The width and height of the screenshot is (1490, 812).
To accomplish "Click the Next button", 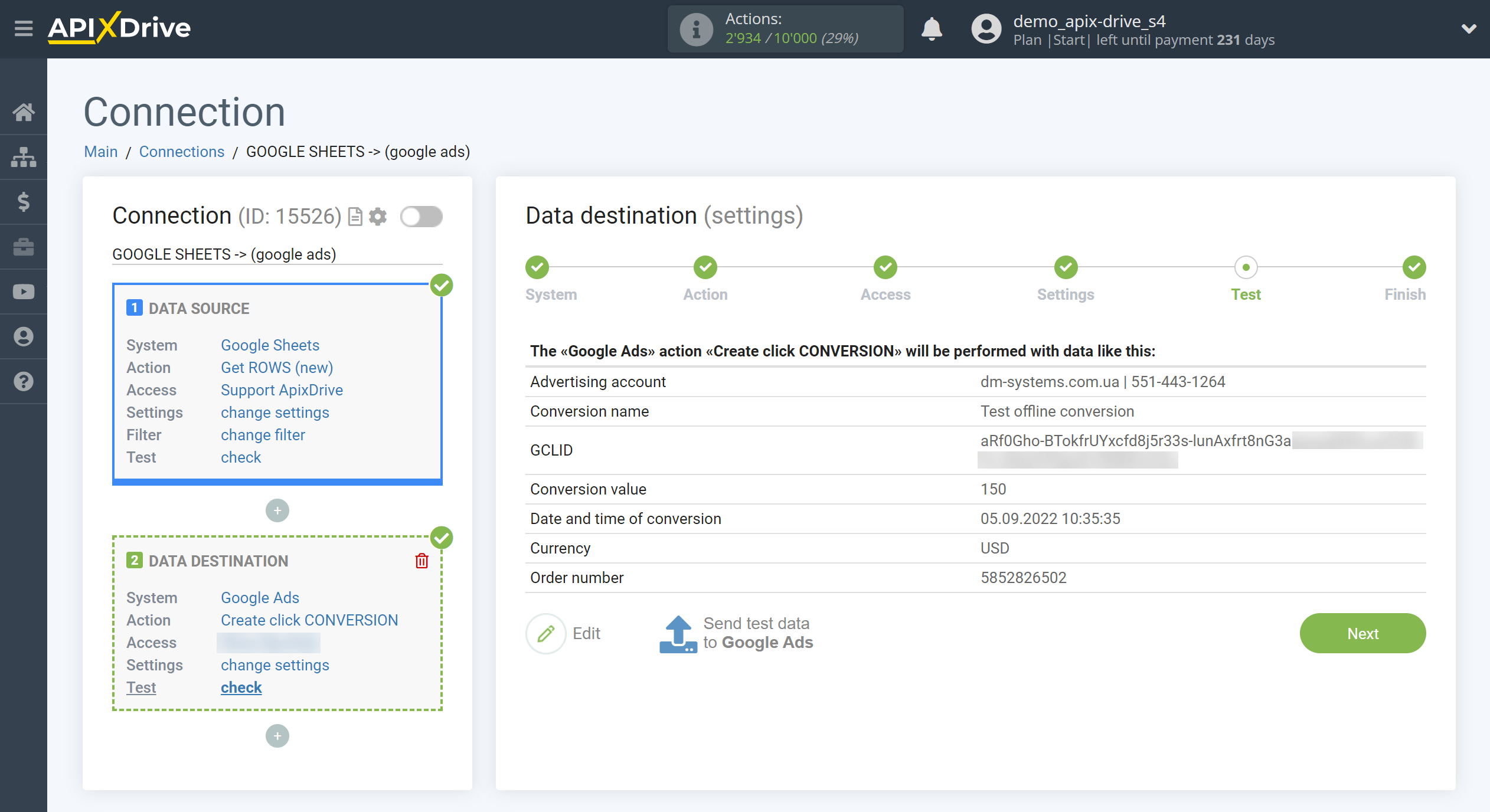I will pos(1362,632).
